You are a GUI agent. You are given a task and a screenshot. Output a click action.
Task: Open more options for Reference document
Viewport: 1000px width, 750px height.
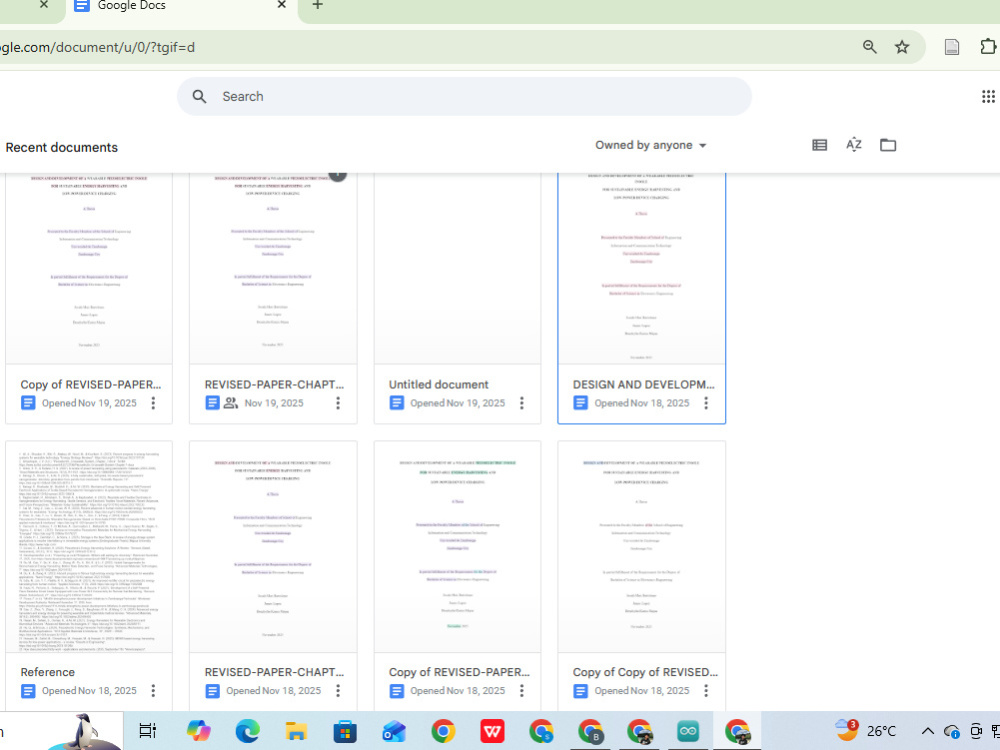coord(153,691)
